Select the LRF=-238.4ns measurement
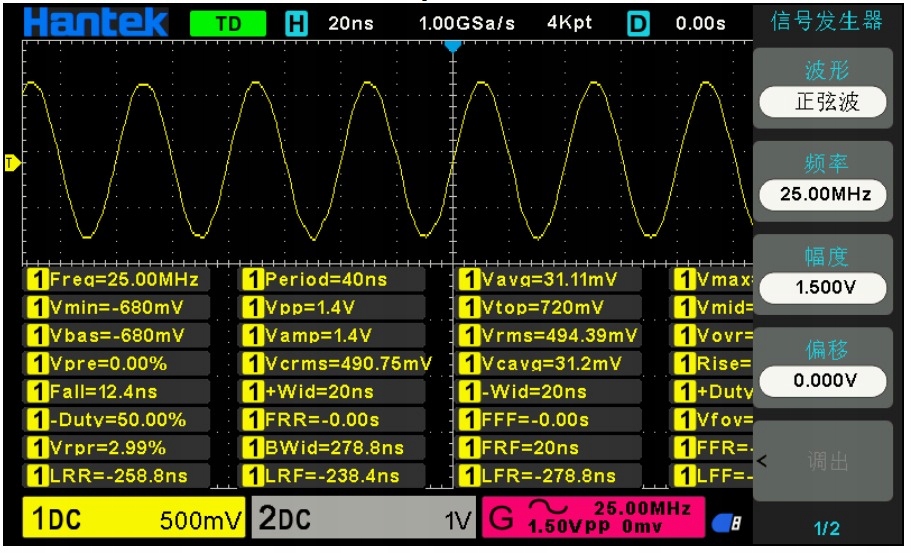912x553 pixels. coord(332,476)
